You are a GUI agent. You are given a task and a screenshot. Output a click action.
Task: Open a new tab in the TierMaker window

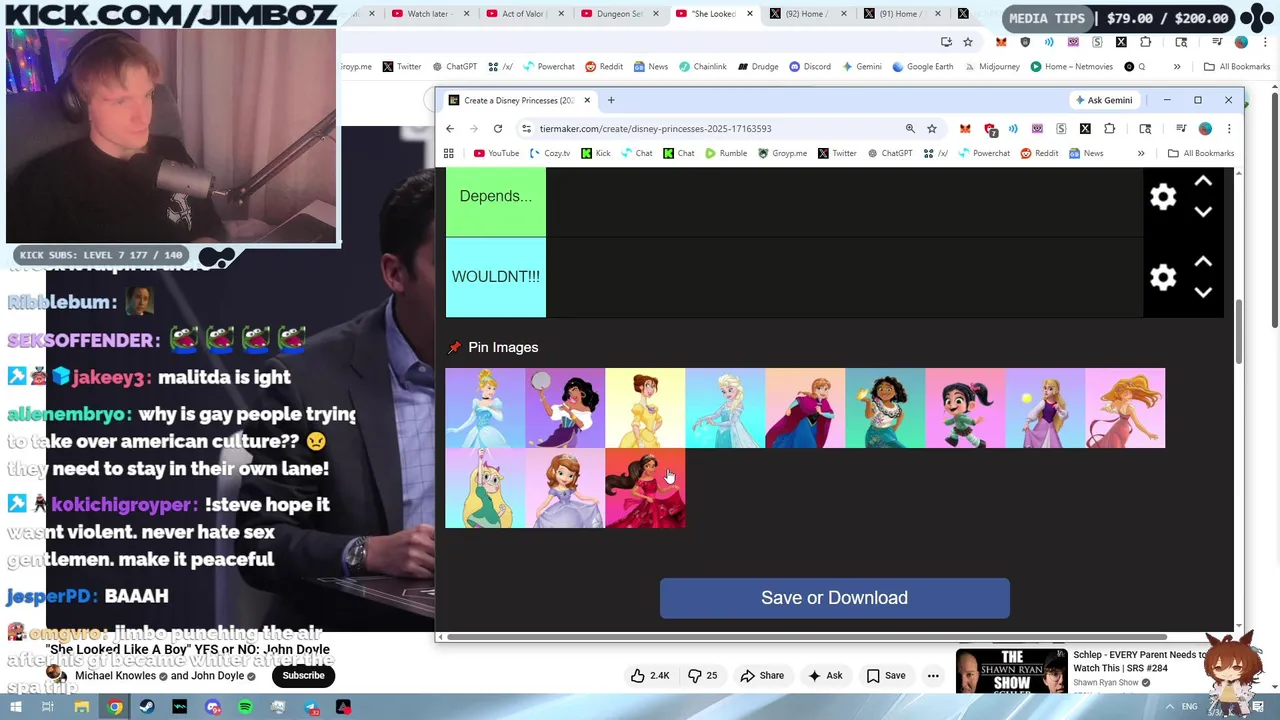click(611, 100)
